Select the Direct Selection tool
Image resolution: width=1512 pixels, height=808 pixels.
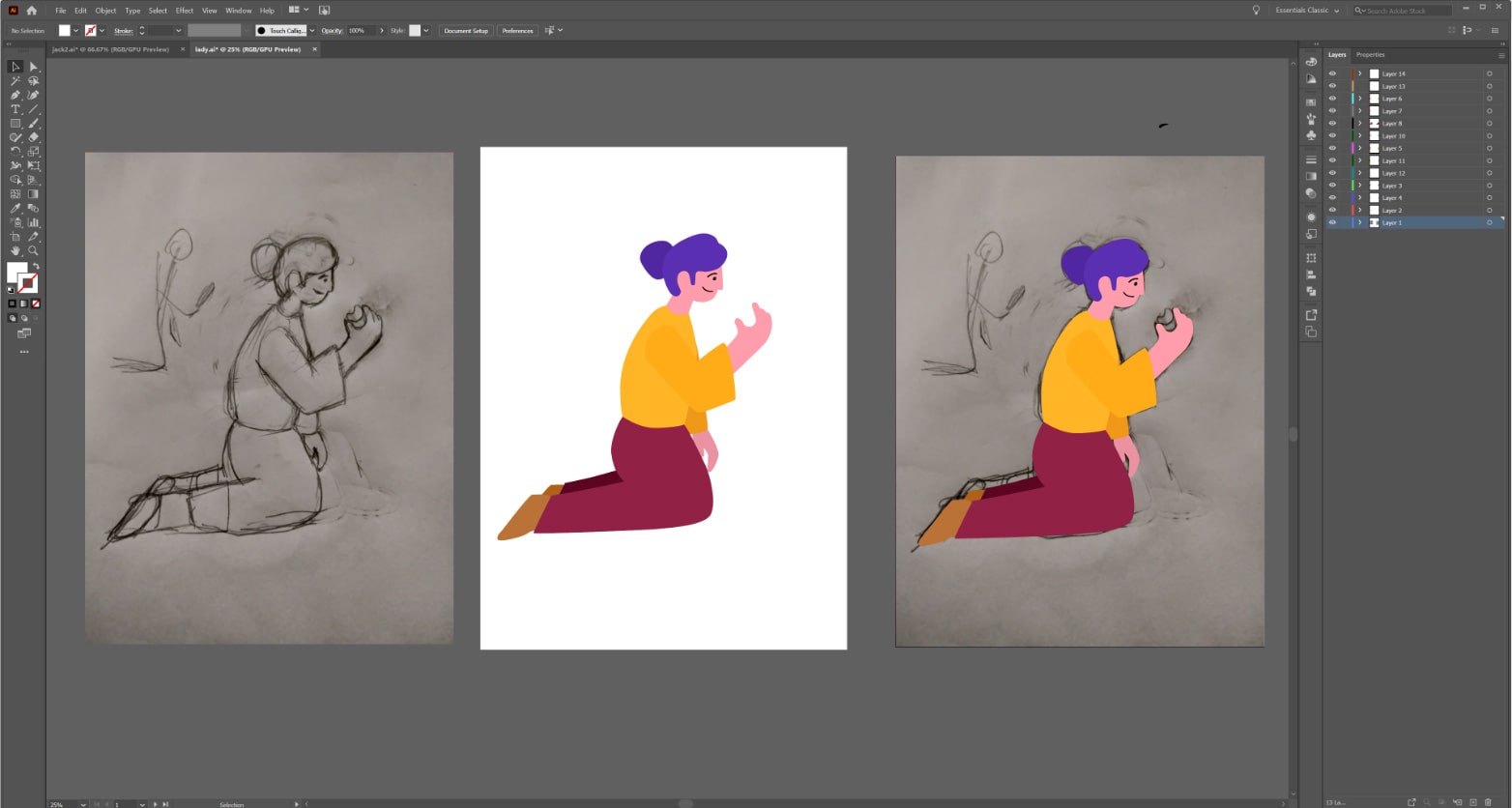click(34, 67)
